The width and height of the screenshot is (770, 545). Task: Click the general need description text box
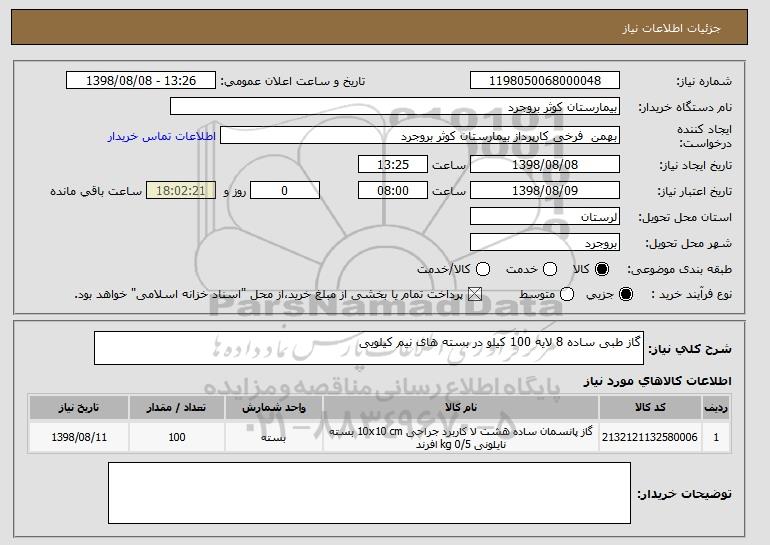tap(369, 348)
